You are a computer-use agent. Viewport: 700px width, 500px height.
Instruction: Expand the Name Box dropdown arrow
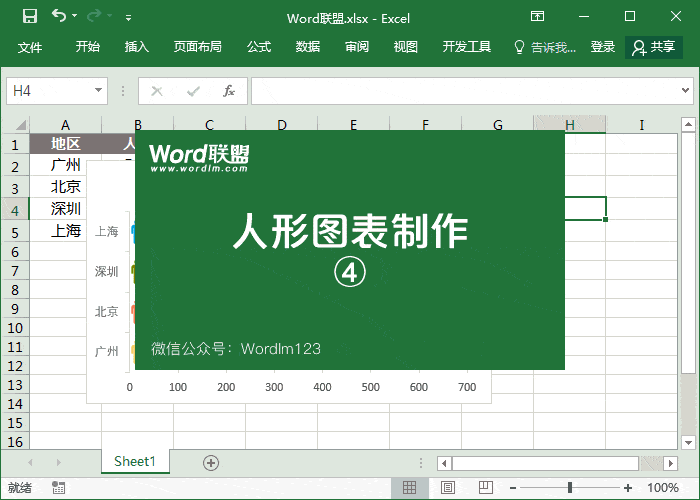(99, 91)
